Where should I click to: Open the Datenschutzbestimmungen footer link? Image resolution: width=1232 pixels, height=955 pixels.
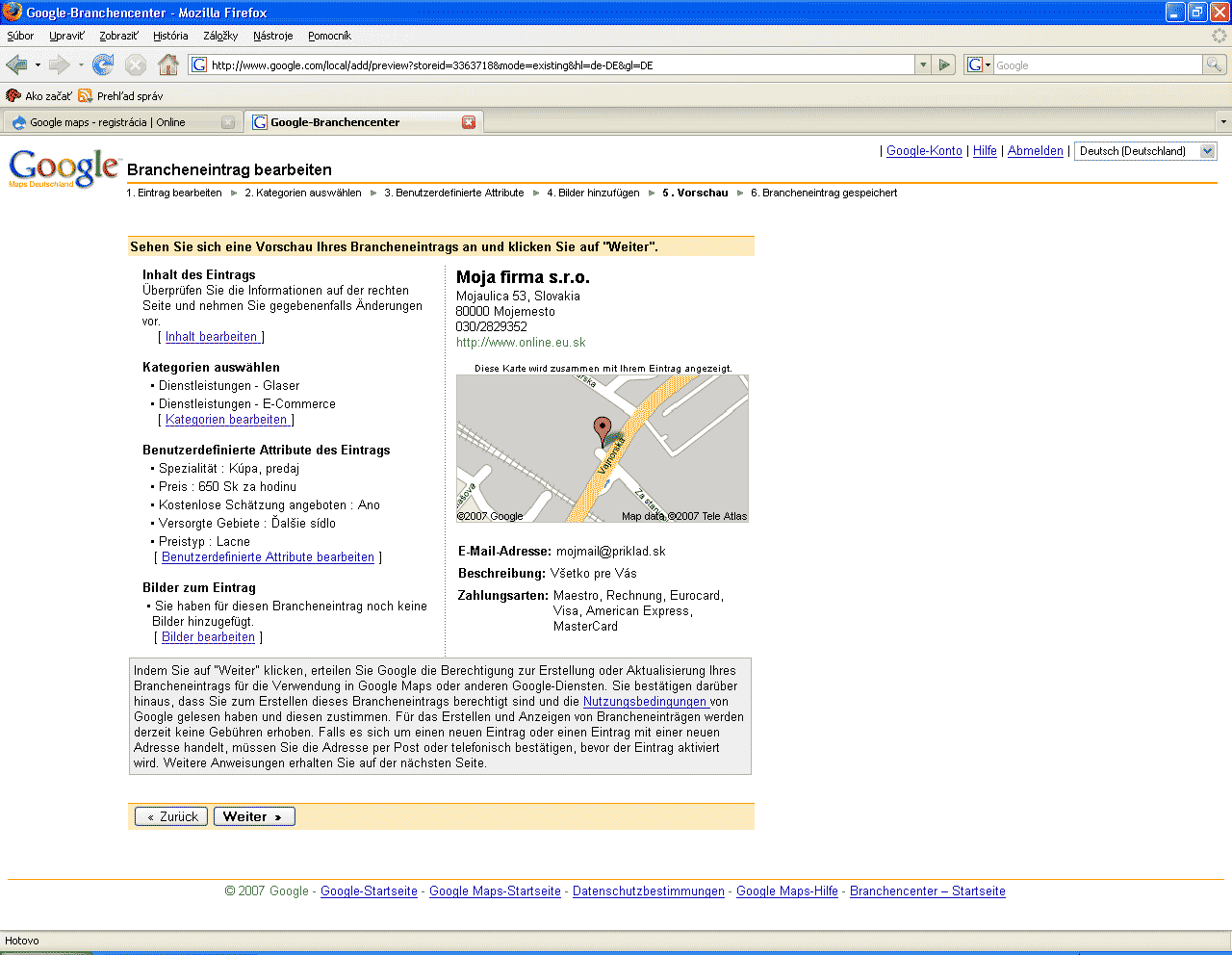coord(649,891)
